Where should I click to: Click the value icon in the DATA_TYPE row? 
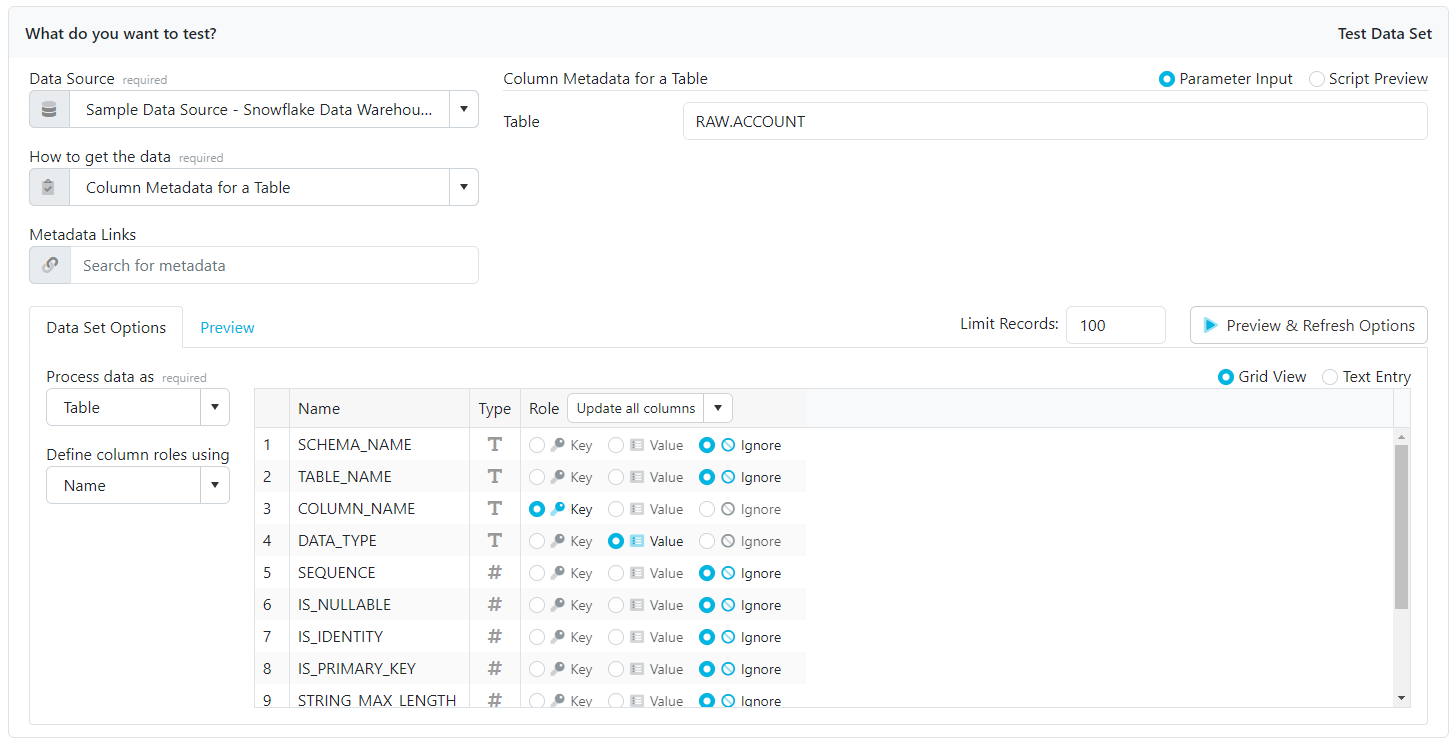637,541
